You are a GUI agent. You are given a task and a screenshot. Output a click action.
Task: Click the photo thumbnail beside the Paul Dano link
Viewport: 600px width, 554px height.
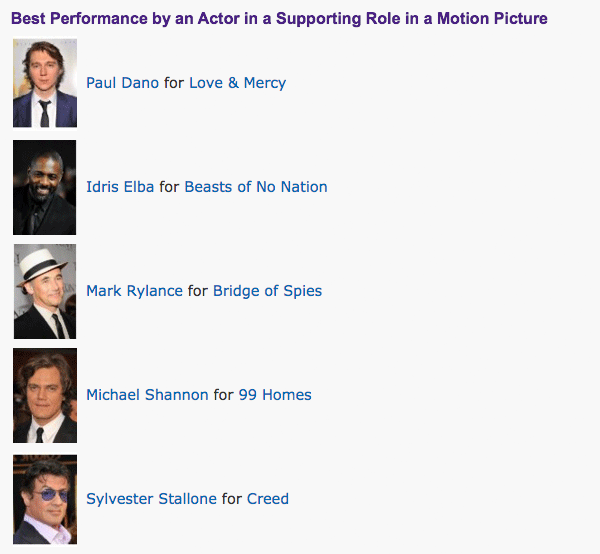click(45, 83)
